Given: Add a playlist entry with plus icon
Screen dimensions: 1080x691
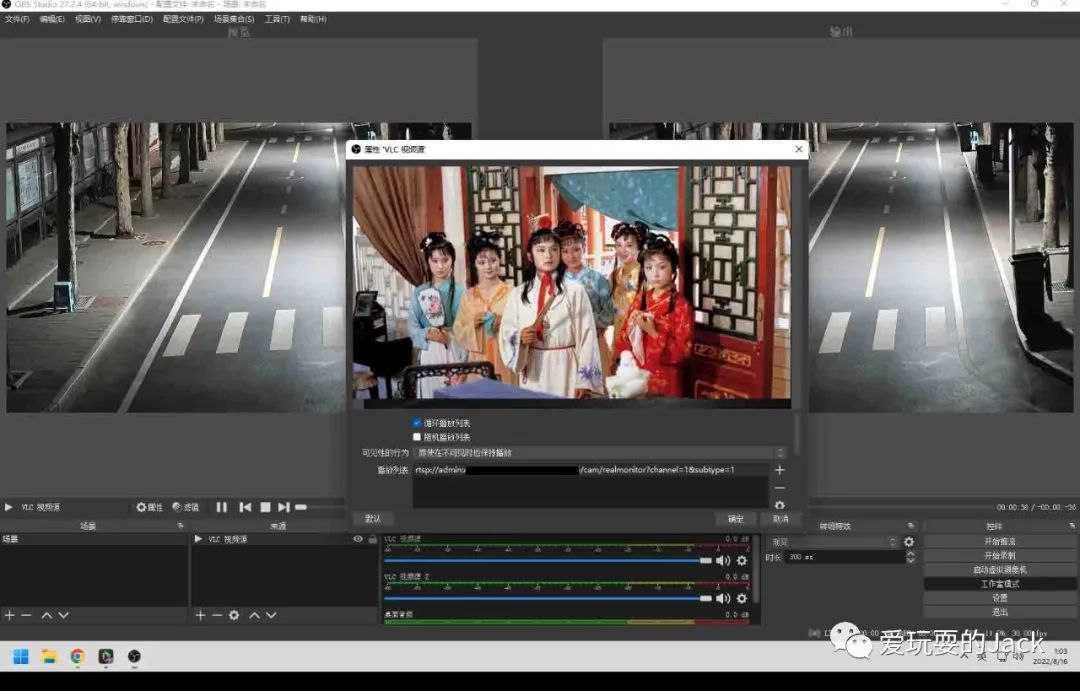Looking at the screenshot, I should click(780, 470).
